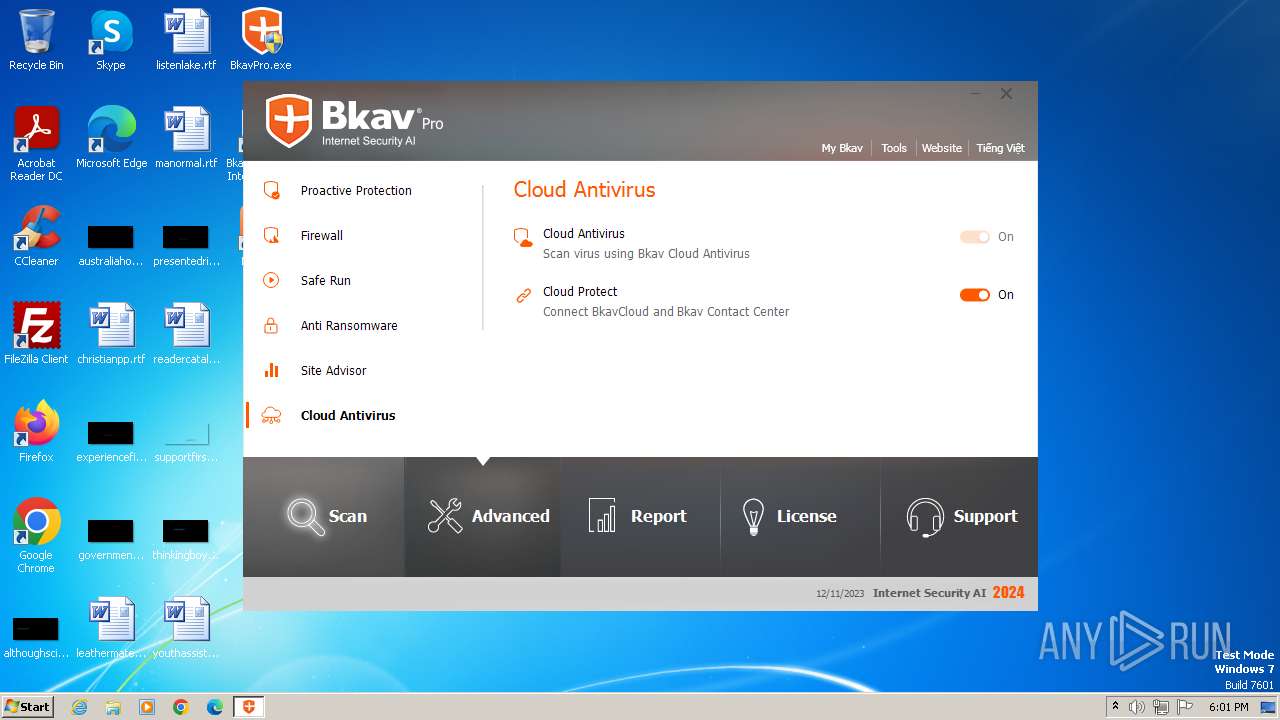The width and height of the screenshot is (1280, 720).
Task: Select the Recycle Bin icon
Action: click(36, 41)
